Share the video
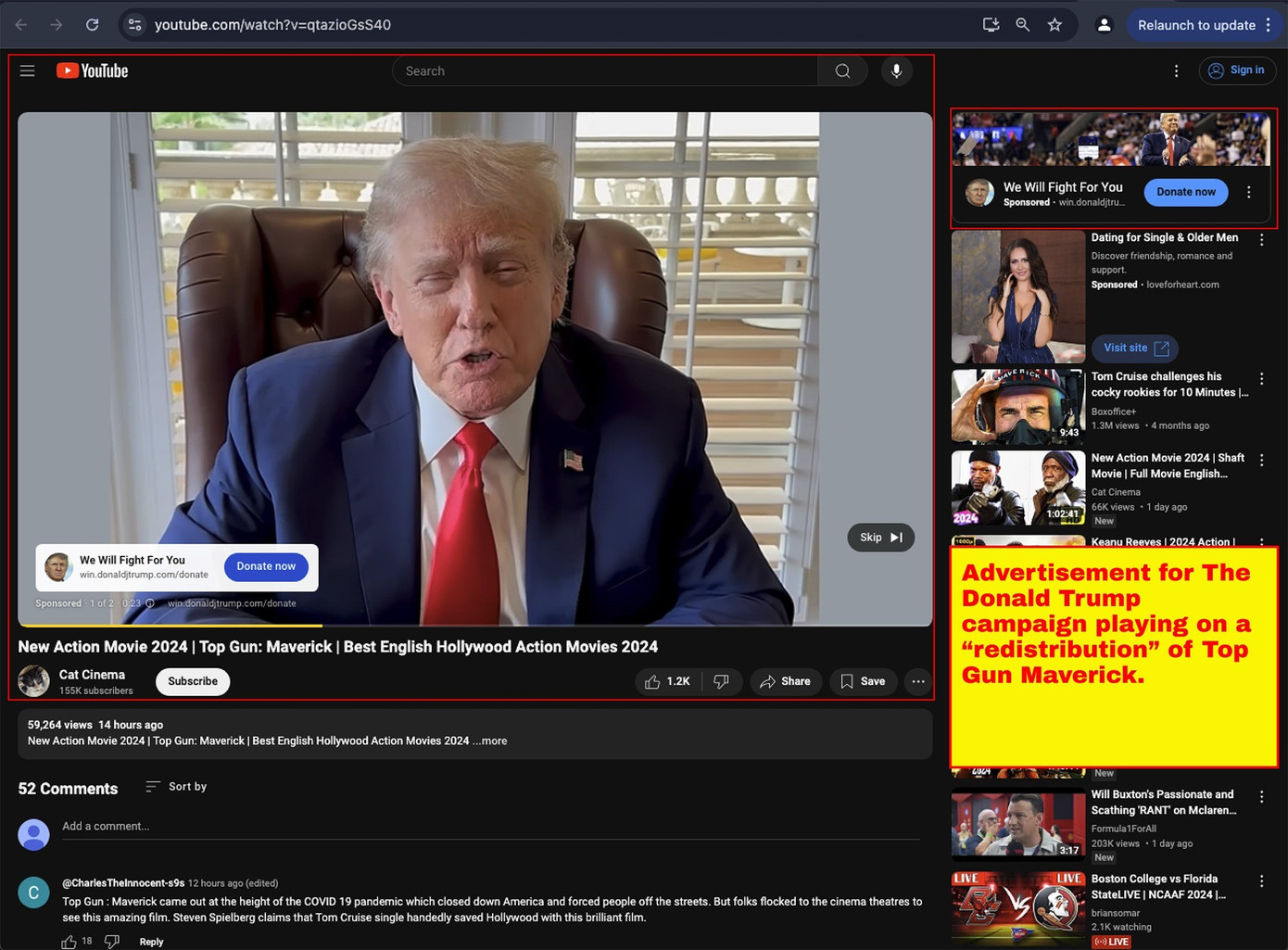This screenshot has width=1288, height=950. 785,681
